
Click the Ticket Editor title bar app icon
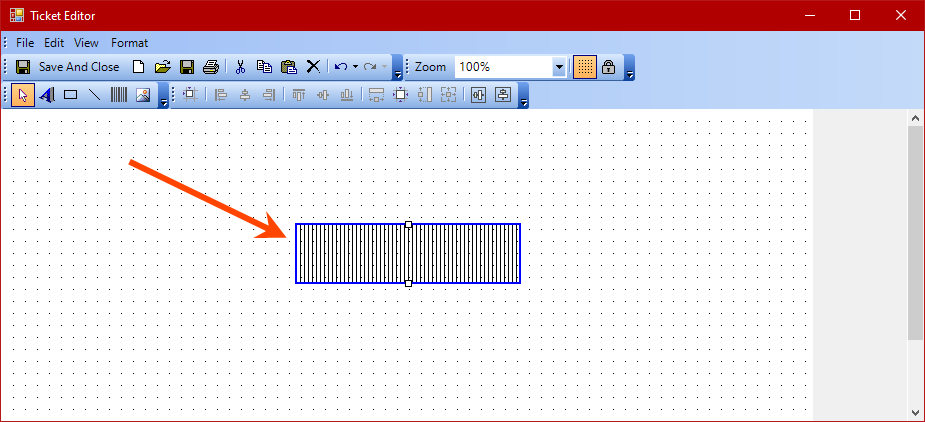(17, 15)
